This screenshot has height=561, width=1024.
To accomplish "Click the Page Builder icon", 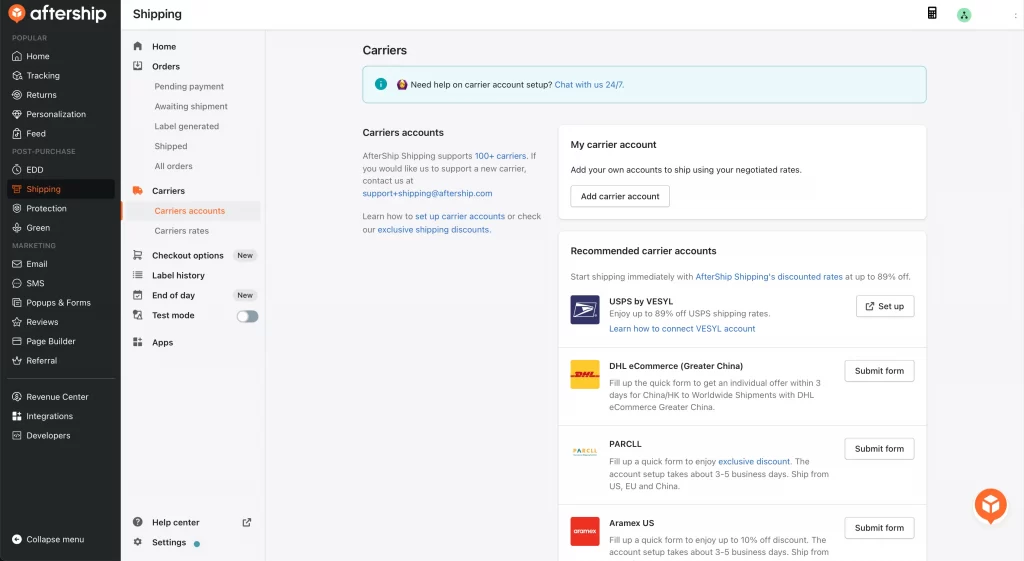I will [x=17, y=341].
